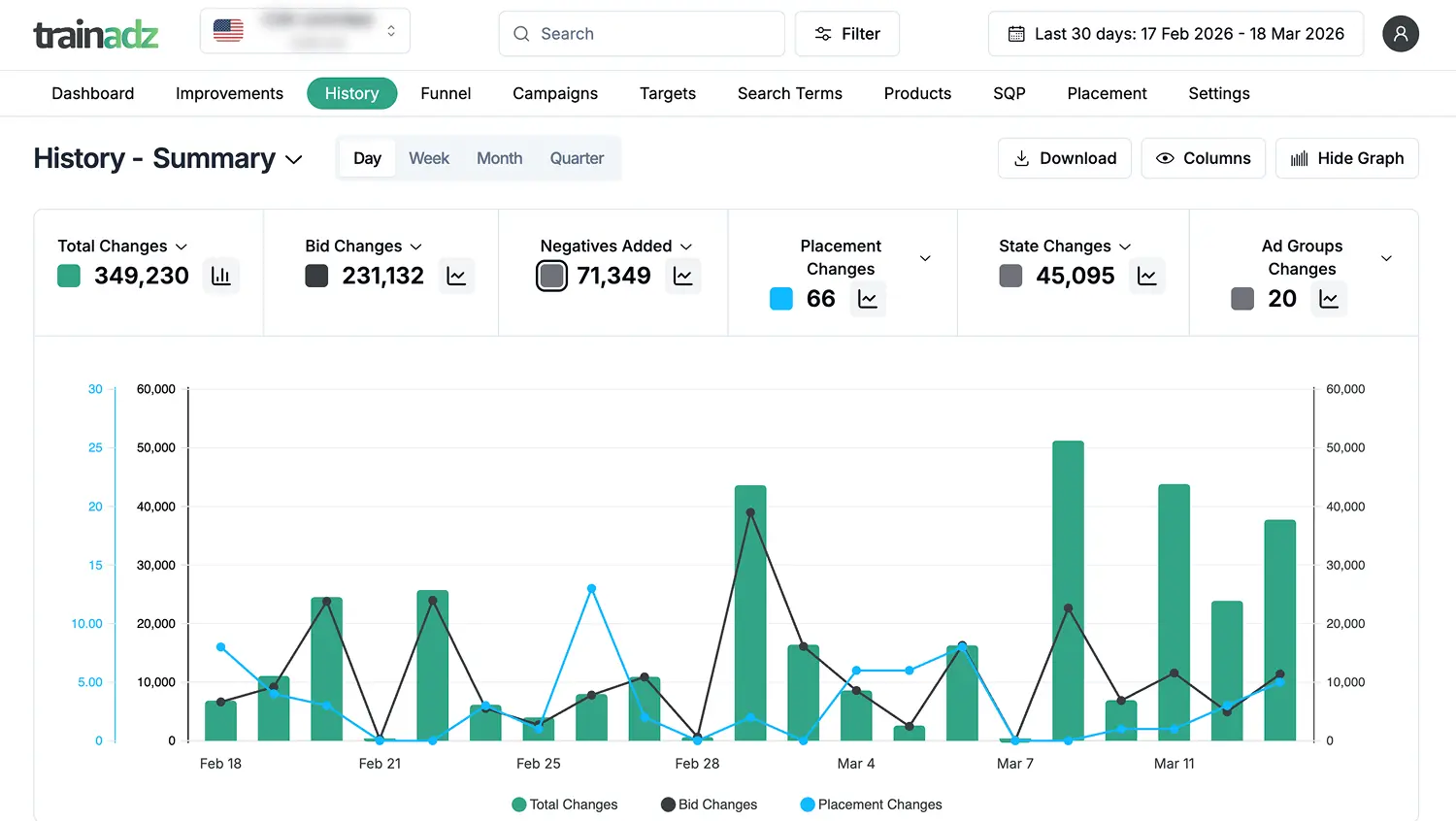1456x821 pixels.
Task: Toggle Placement Changes visibility in the legend
Action: (871, 805)
